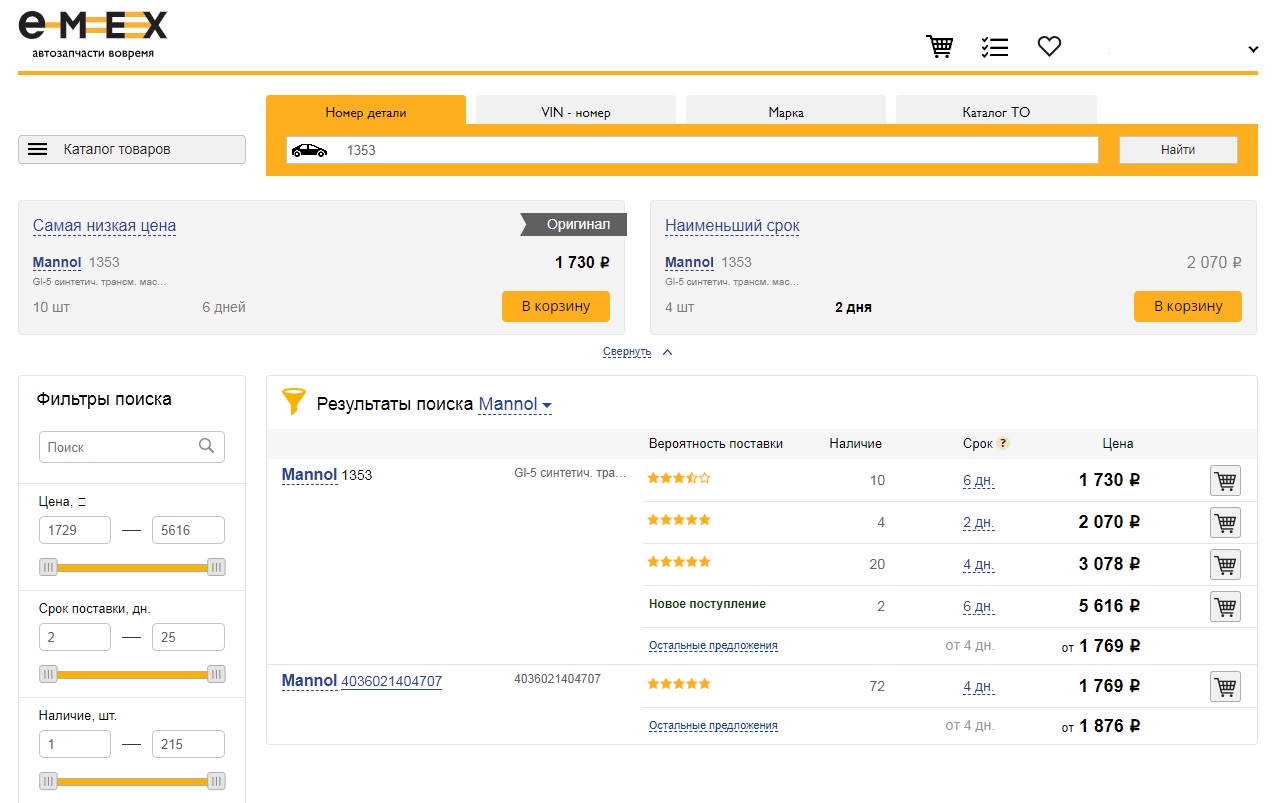Click minimum stock field 1
The image size is (1280, 803).
click(x=75, y=744)
